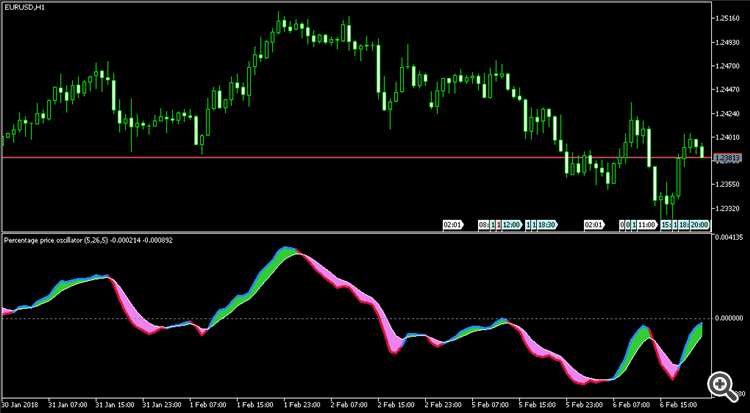Screen dimensions: 750x413
Task: Click the 31 Jan 07:00 time label
Action: pyautogui.click(x=67, y=404)
